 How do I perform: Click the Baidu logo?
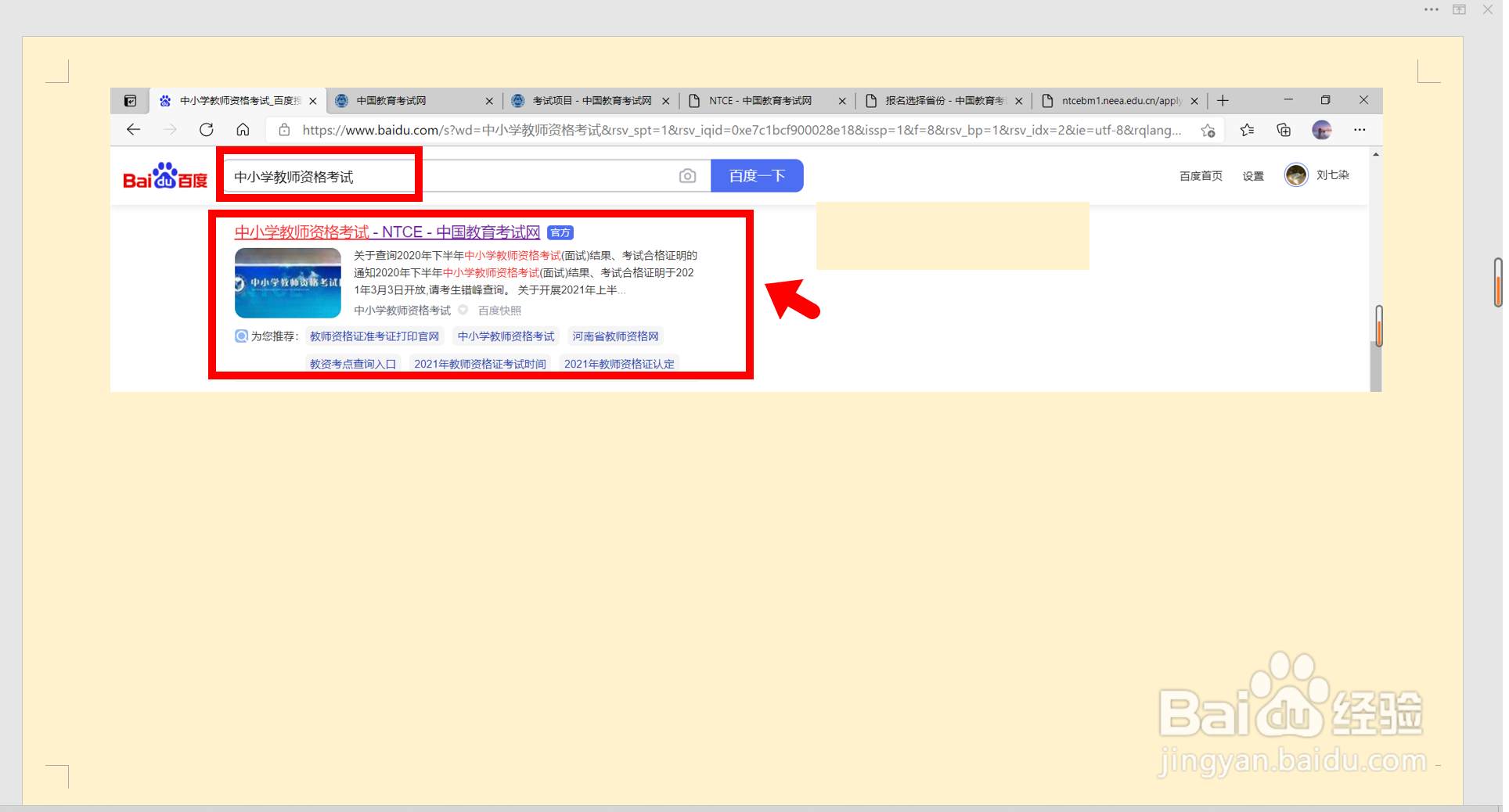[x=165, y=176]
